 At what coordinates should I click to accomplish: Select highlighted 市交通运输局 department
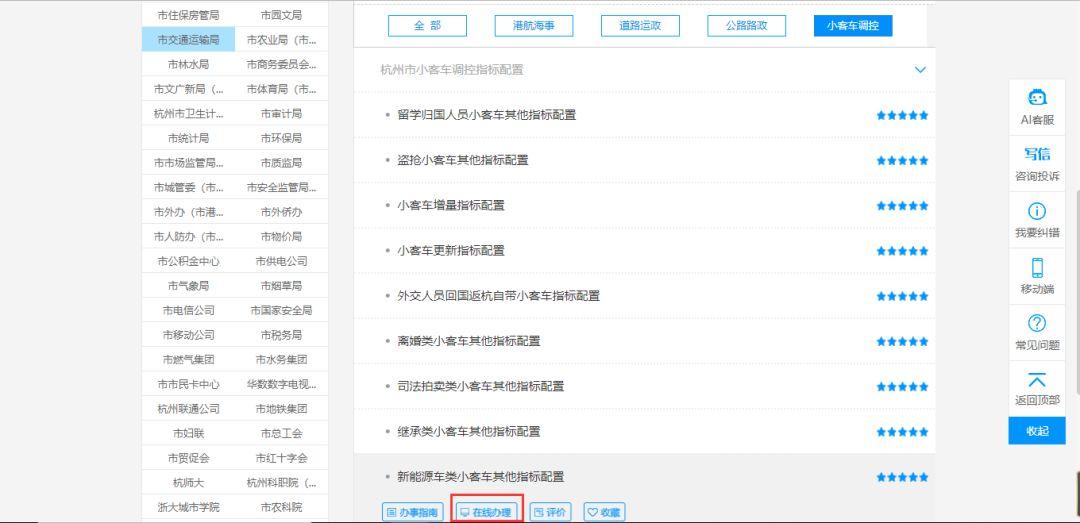click(x=188, y=40)
